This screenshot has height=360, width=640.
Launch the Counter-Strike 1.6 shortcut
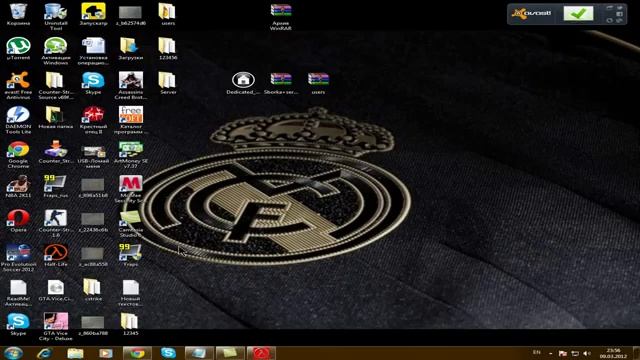56,219
